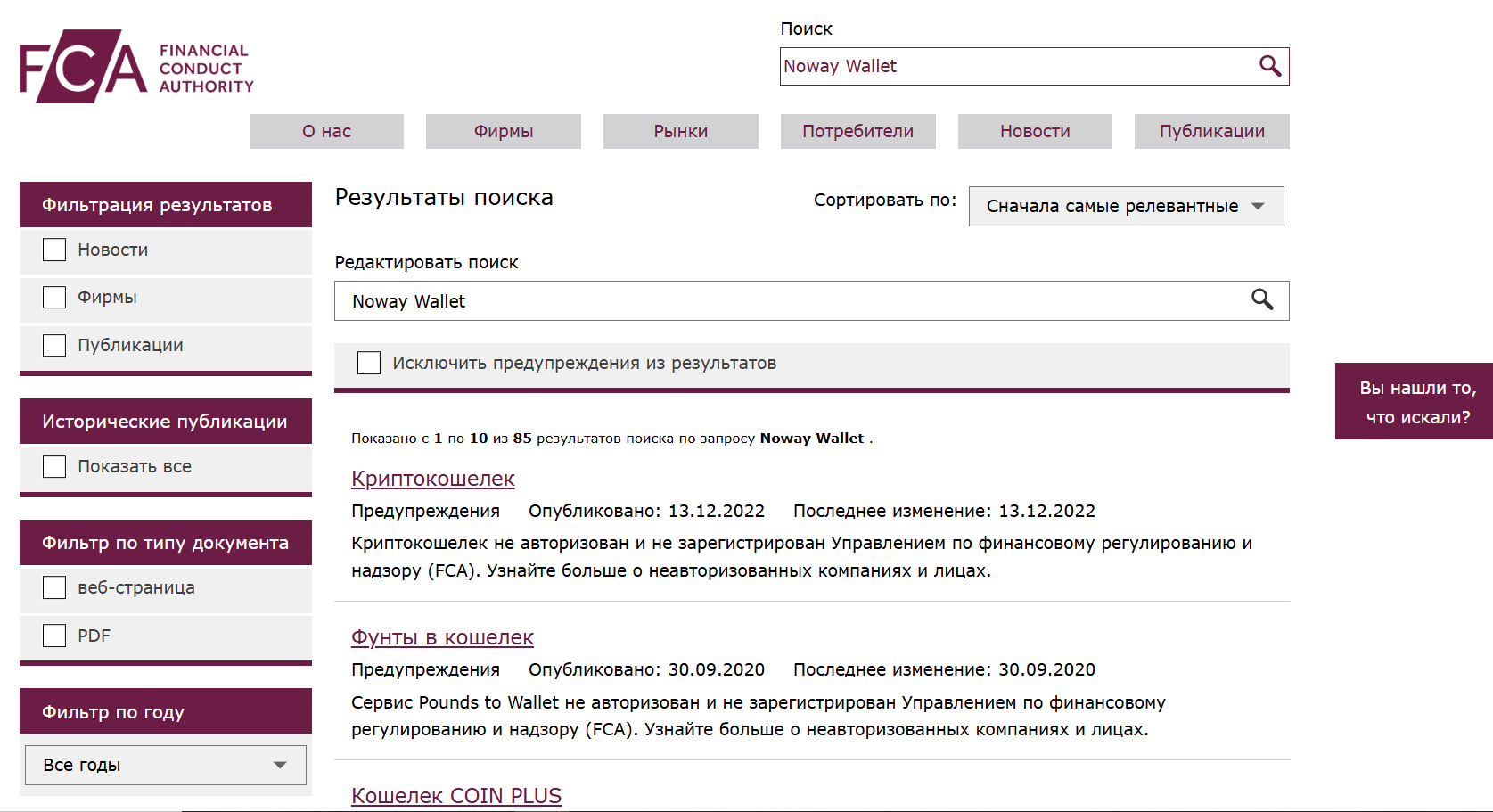Viewport: 1493px width, 812px height.
Task: Check Исключить предупреждения из результатов
Action: (369, 363)
